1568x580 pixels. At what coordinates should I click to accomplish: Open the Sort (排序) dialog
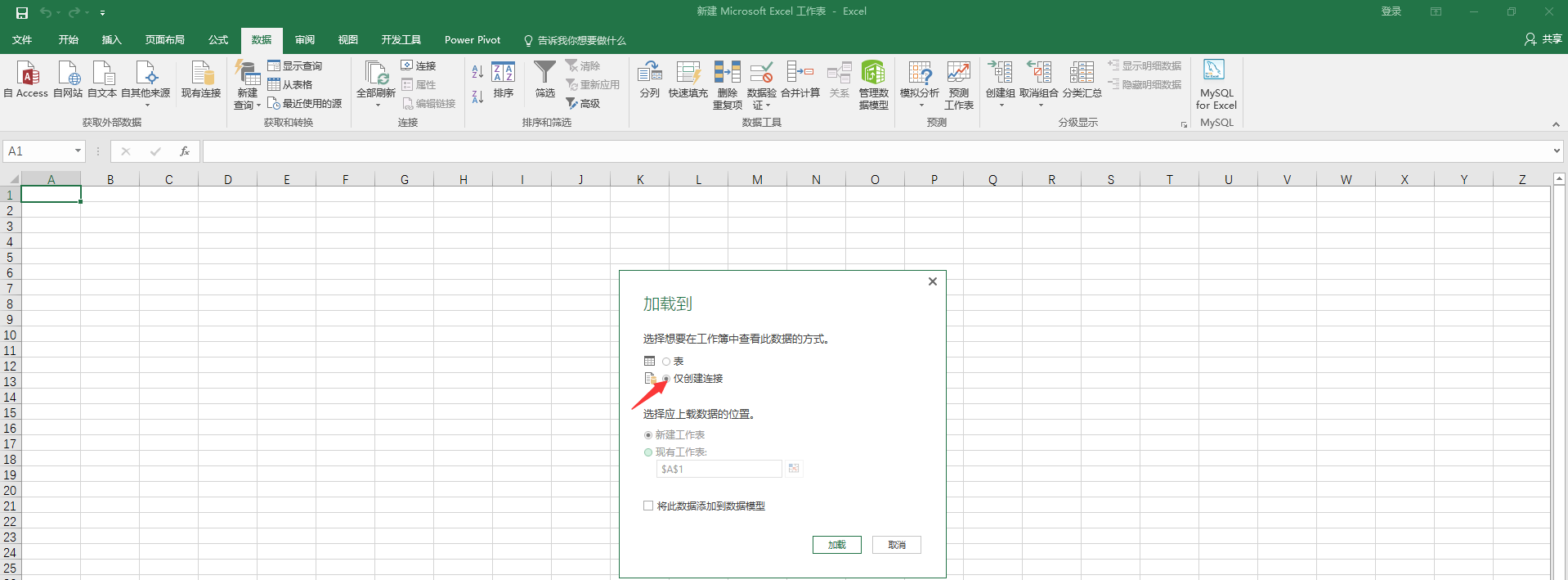(504, 79)
